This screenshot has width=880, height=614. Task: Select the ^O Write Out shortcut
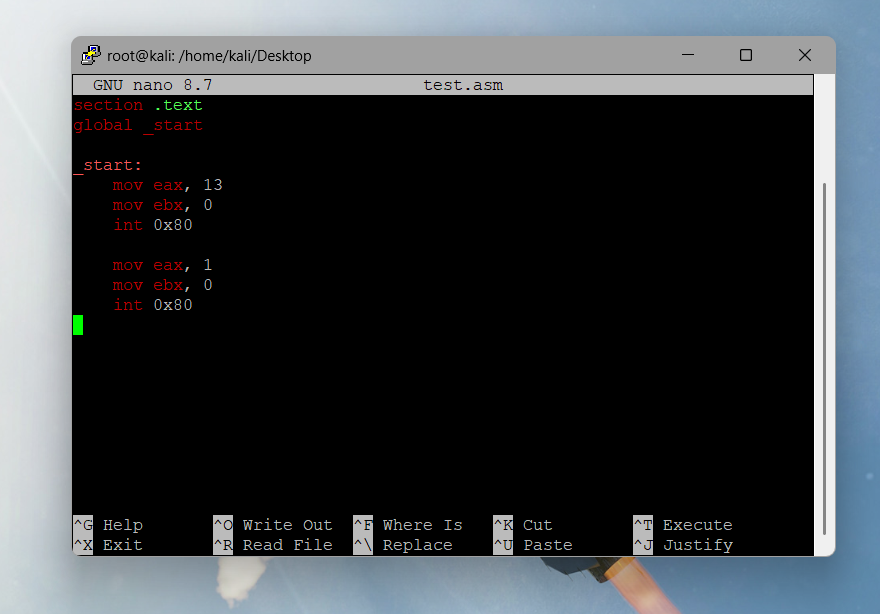(273, 525)
